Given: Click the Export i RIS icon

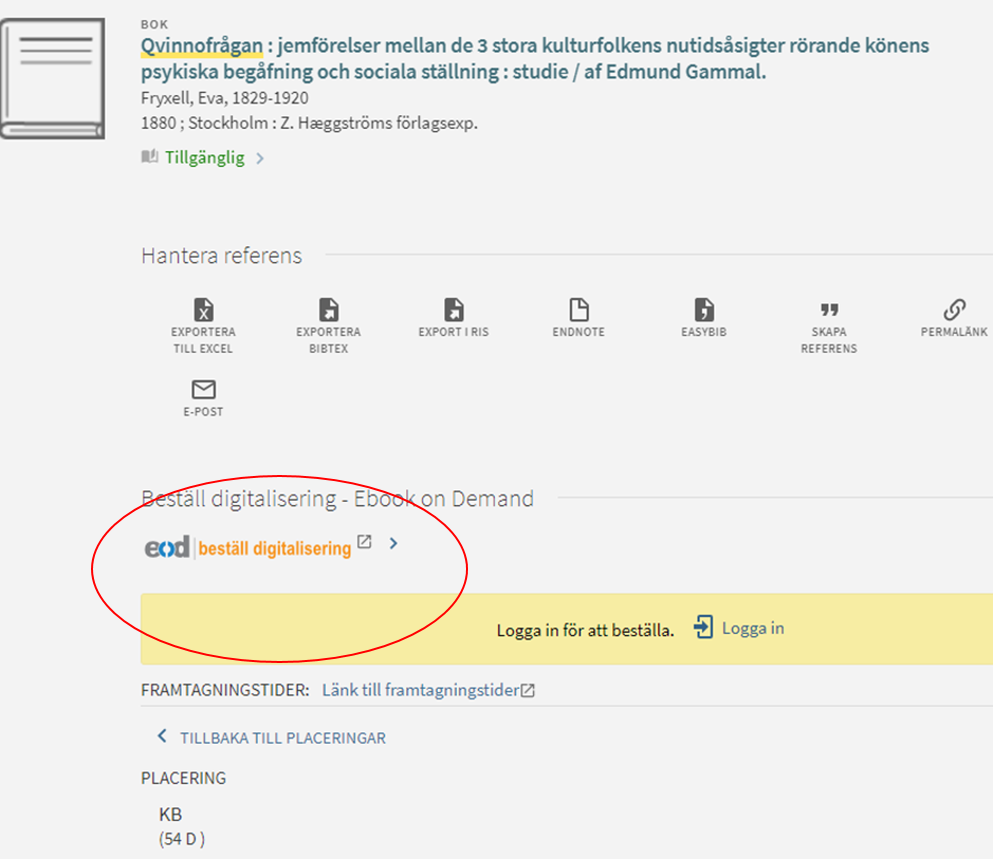Looking at the screenshot, I should click(453, 310).
